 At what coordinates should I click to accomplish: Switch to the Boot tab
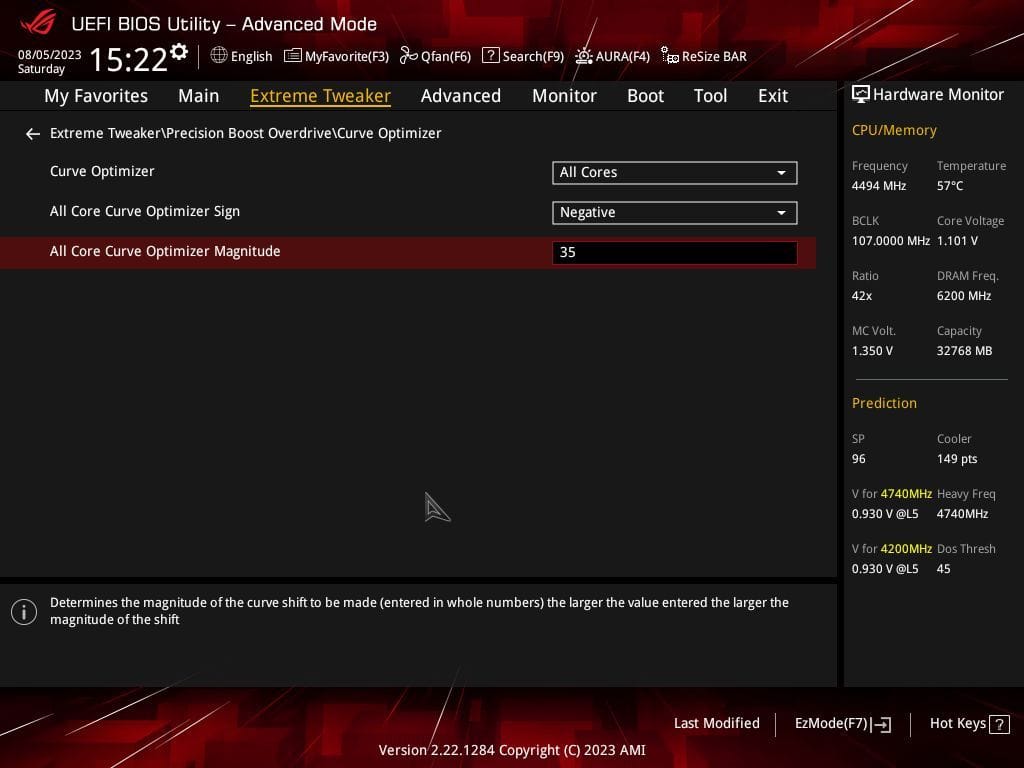(645, 95)
